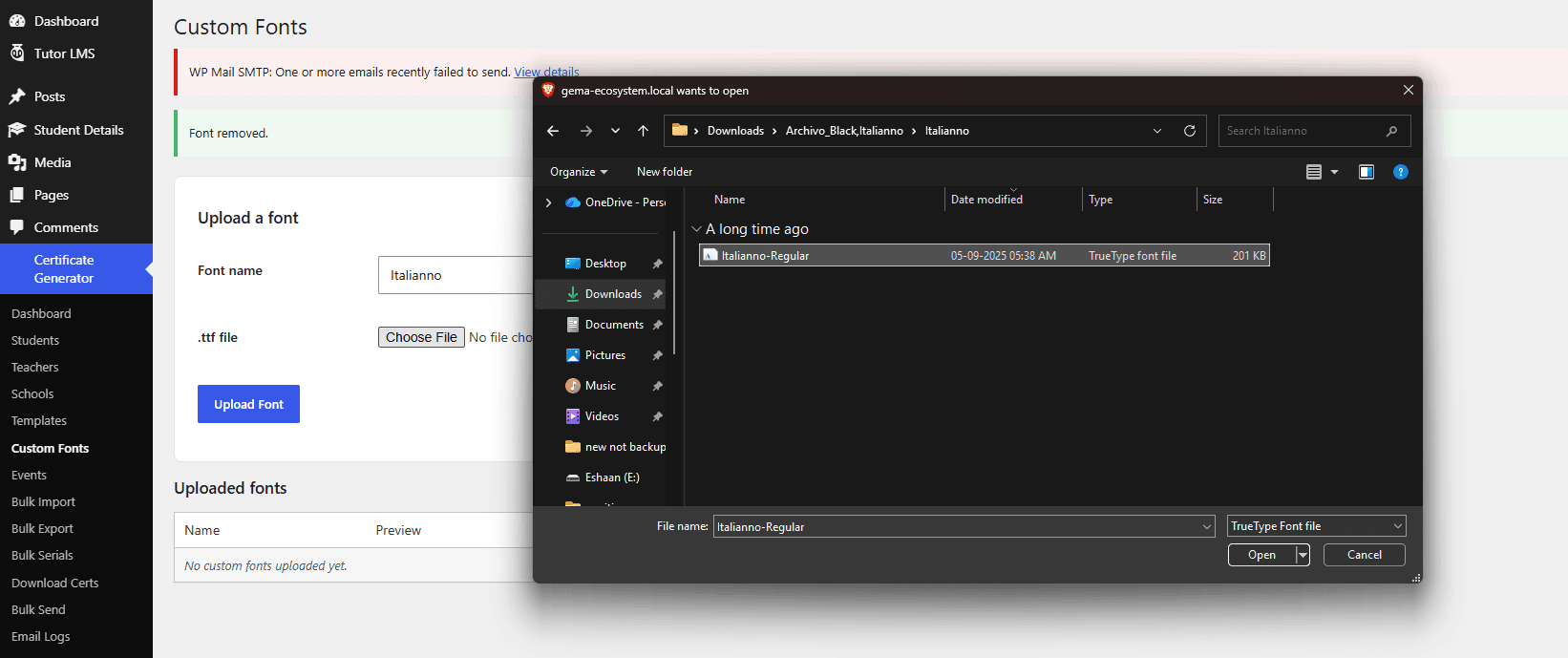Go back in the file dialog
Screen dimensions: 1568x658
[553, 131]
